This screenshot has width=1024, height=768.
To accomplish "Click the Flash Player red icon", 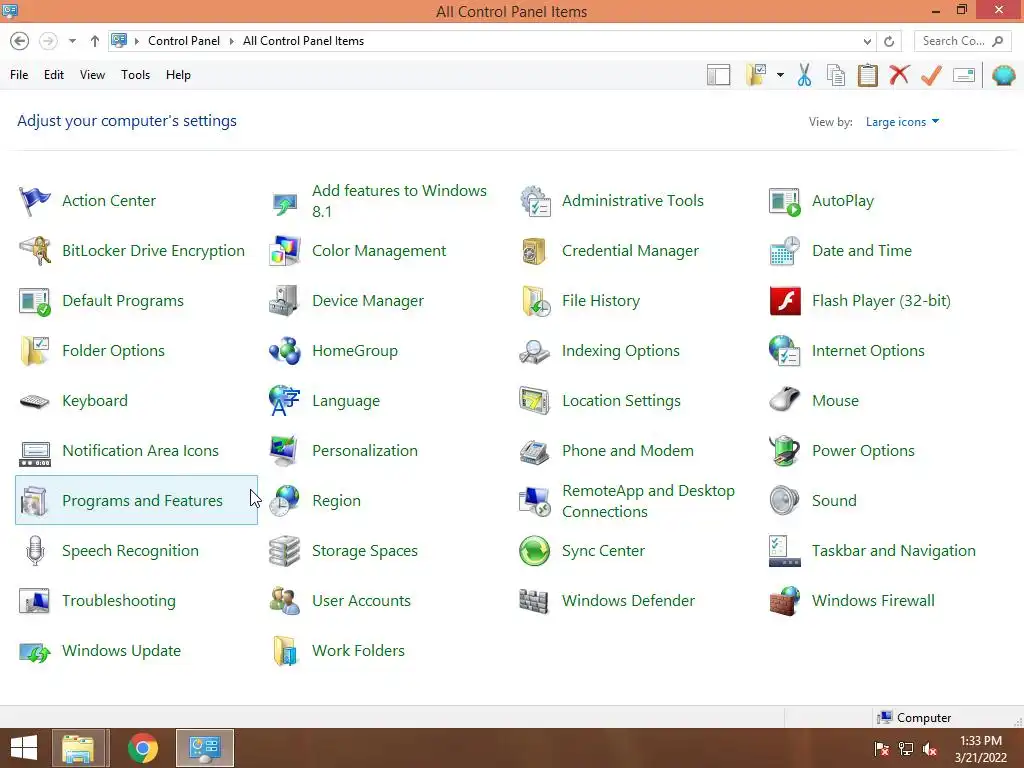I will [784, 300].
